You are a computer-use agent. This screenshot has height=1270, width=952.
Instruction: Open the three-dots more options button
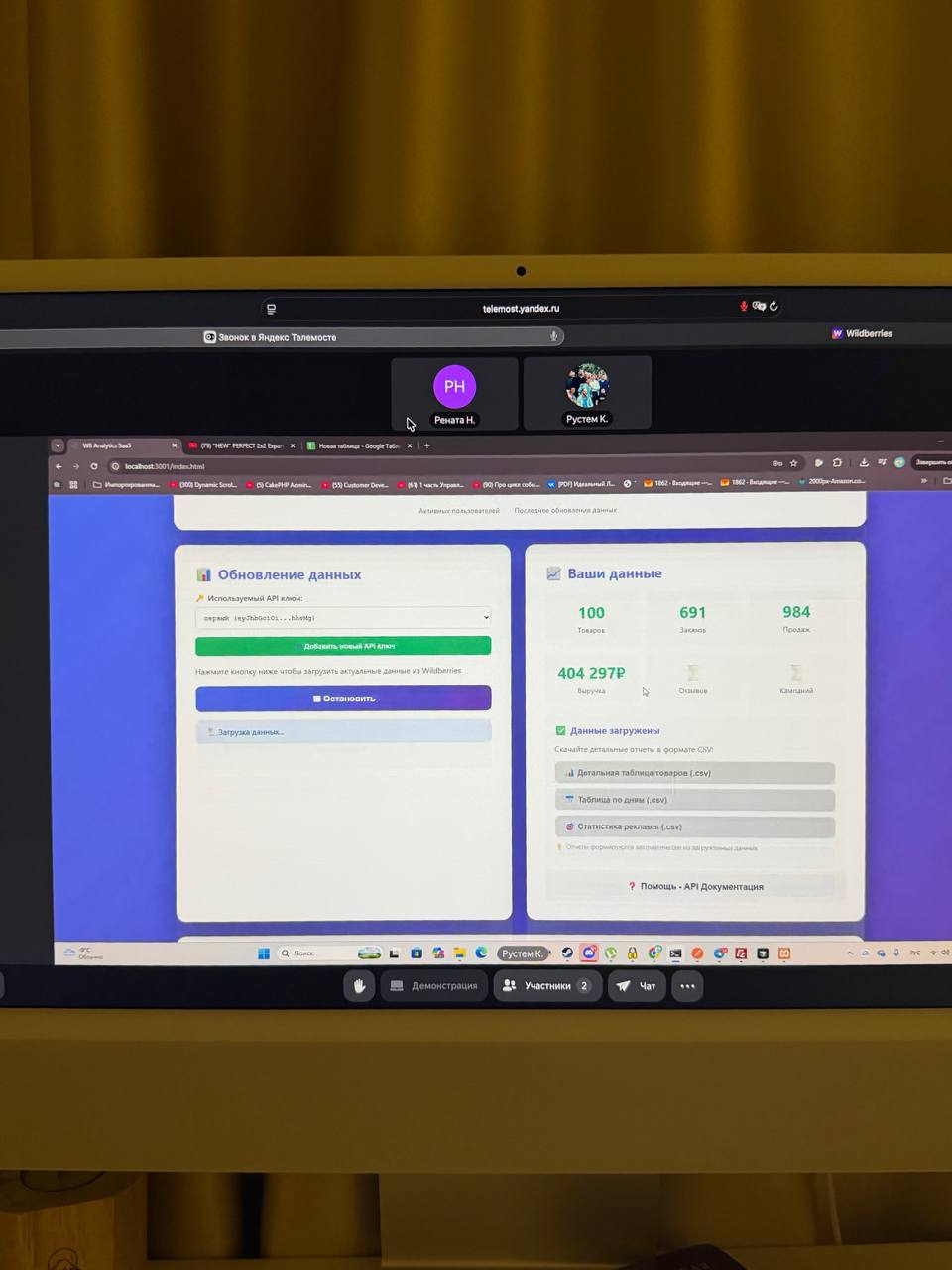point(687,986)
